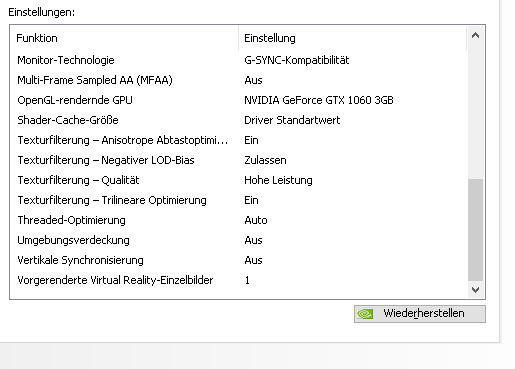Click the scroll up arrow of settings list

476,35
